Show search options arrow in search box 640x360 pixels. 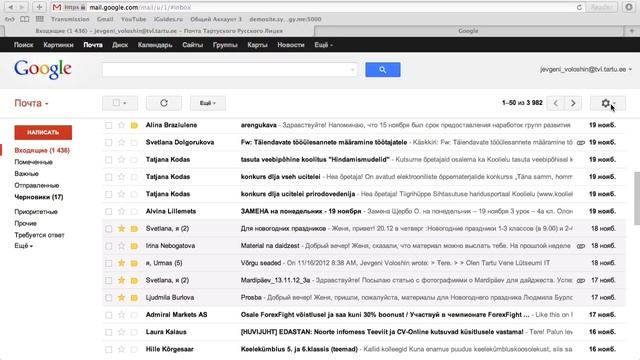[x=353, y=70]
